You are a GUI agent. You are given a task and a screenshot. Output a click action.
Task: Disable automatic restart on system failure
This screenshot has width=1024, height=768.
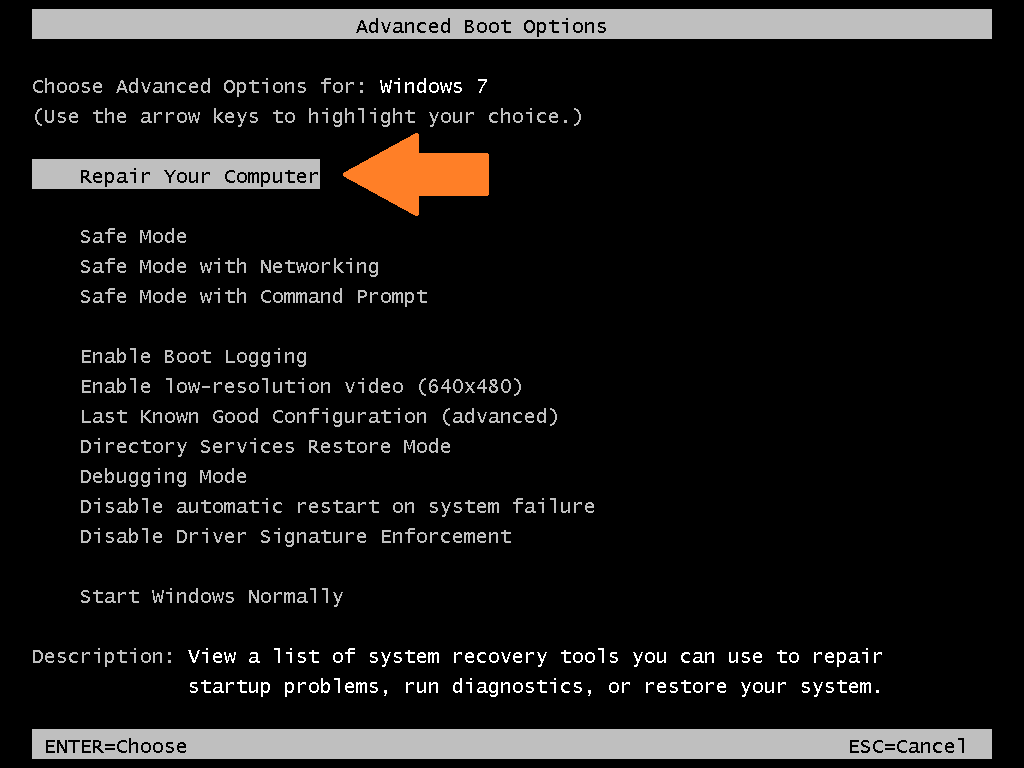click(x=337, y=506)
